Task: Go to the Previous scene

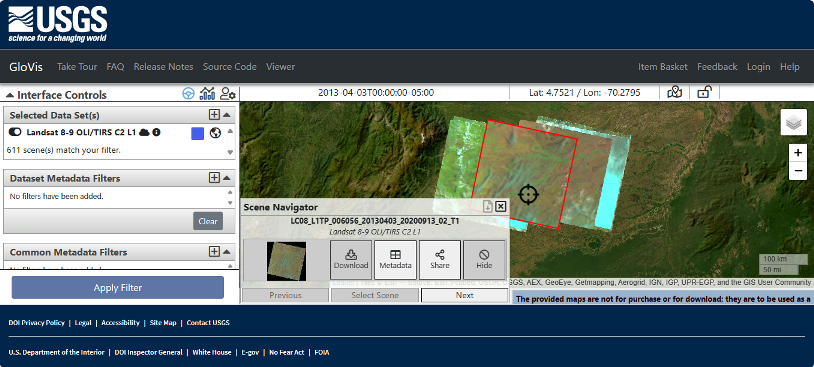Action: coord(285,295)
